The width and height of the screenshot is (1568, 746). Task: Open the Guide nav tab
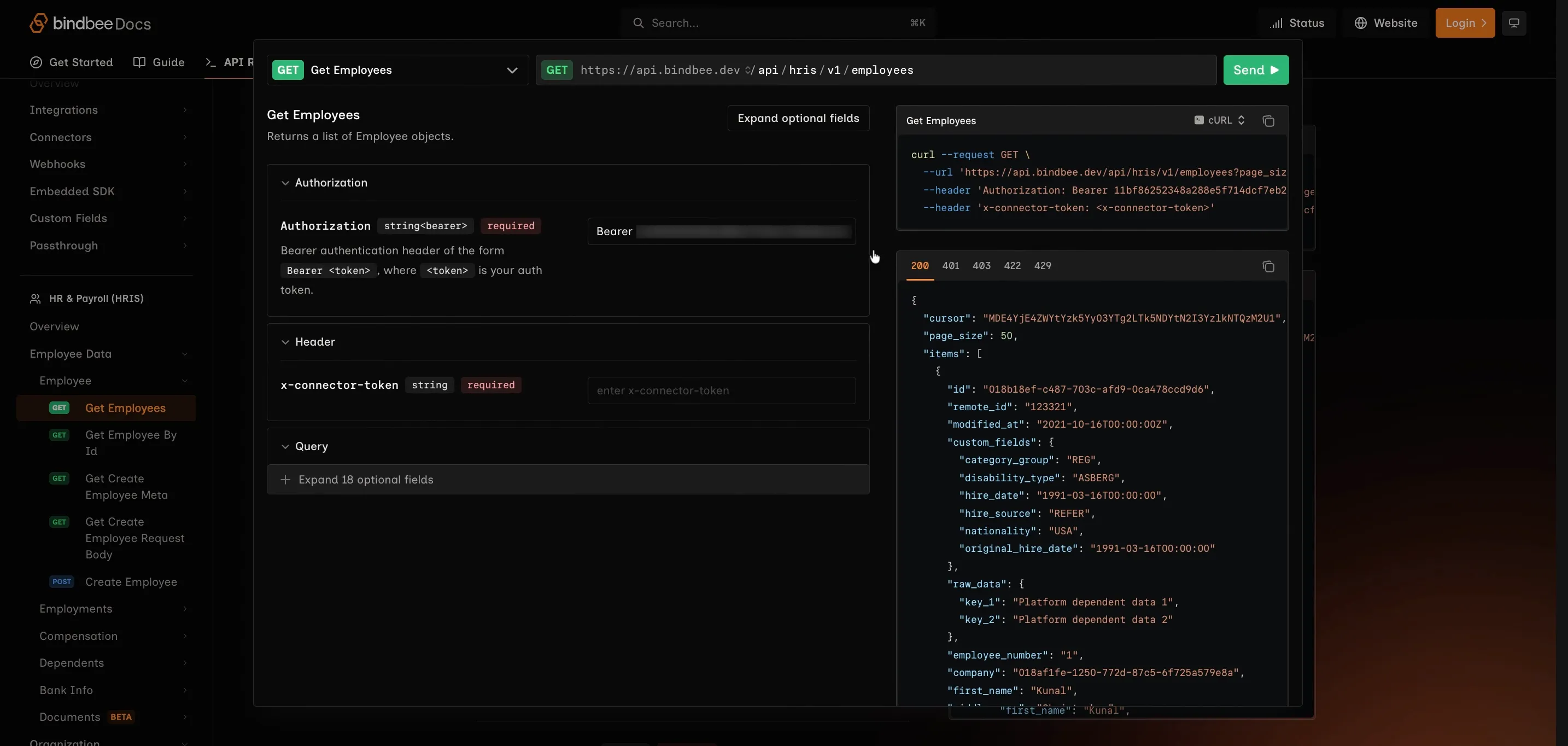point(159,62)
